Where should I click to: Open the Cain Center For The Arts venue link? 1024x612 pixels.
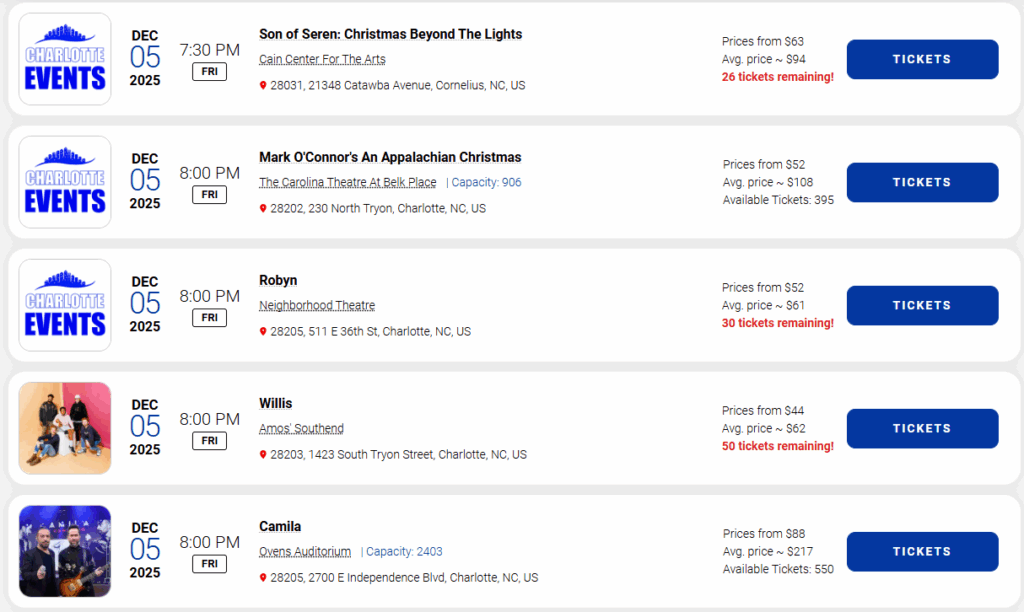[322, 59]
